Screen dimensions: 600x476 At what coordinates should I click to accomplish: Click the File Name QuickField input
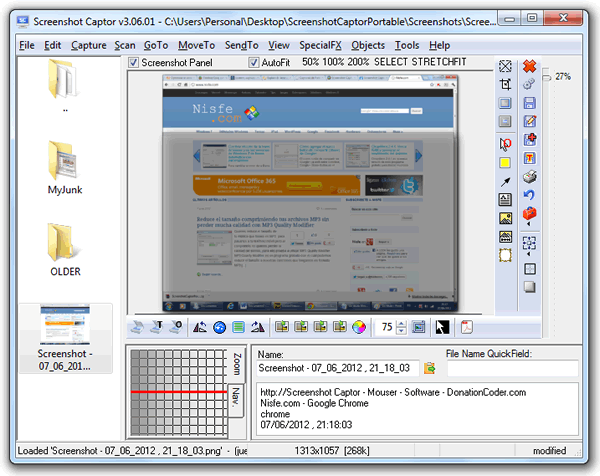click(513, 368)
